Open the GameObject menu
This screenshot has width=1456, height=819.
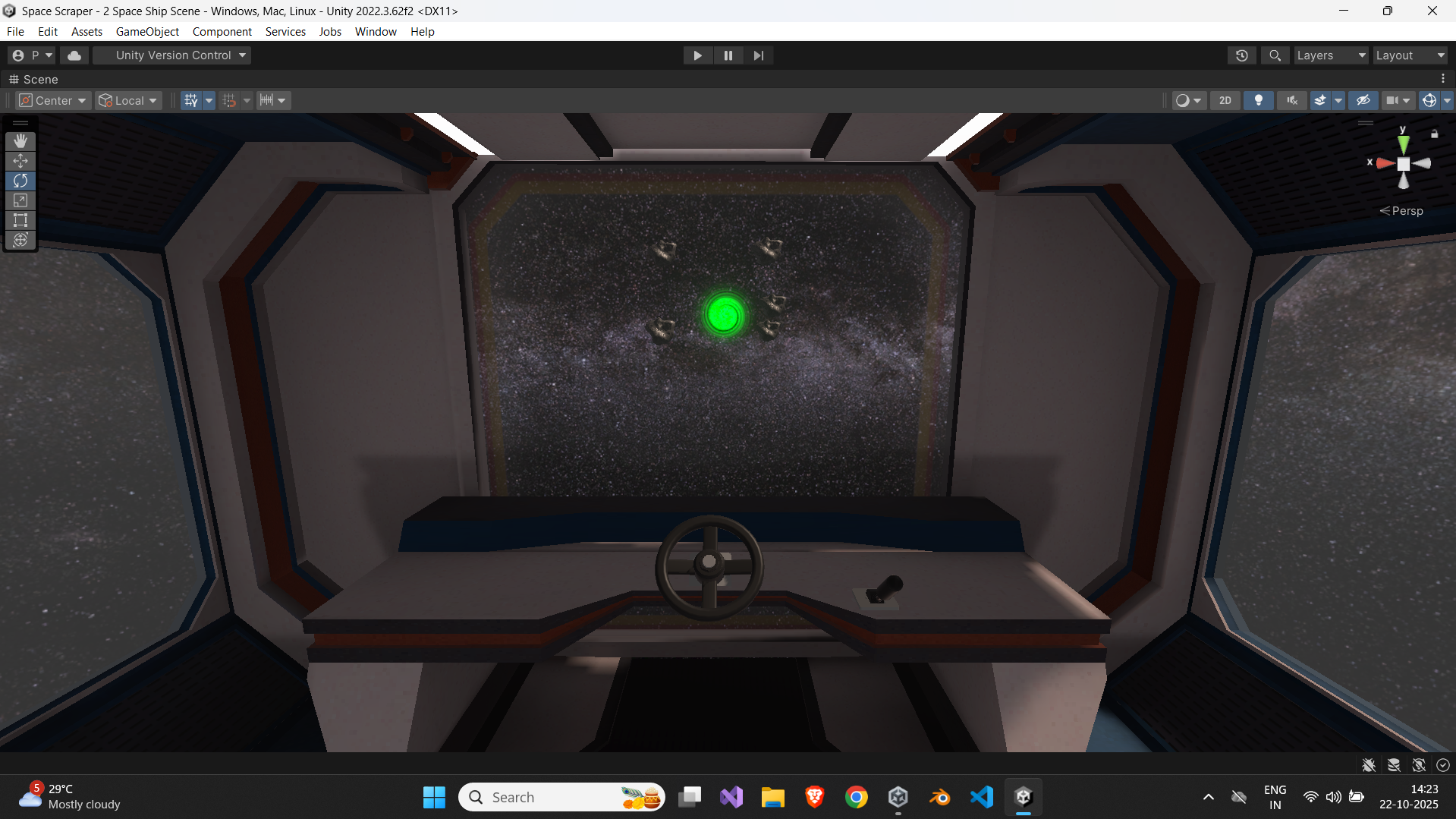147,32
